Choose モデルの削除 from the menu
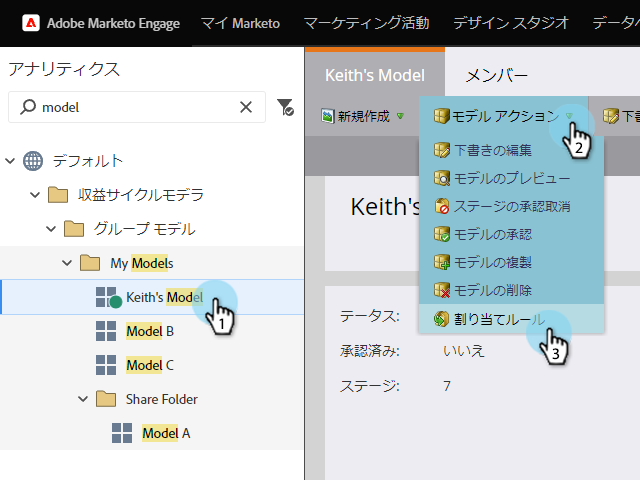The width and height of the screenshot is (640, 480). (x=511, y=290)
